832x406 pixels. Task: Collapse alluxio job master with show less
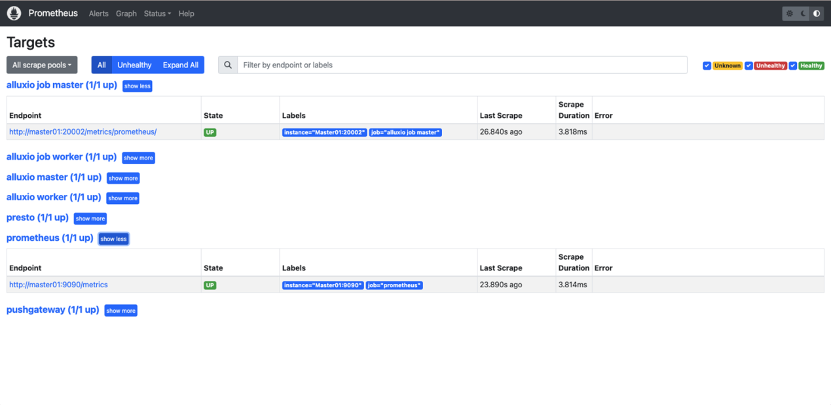tap(137, 86)
